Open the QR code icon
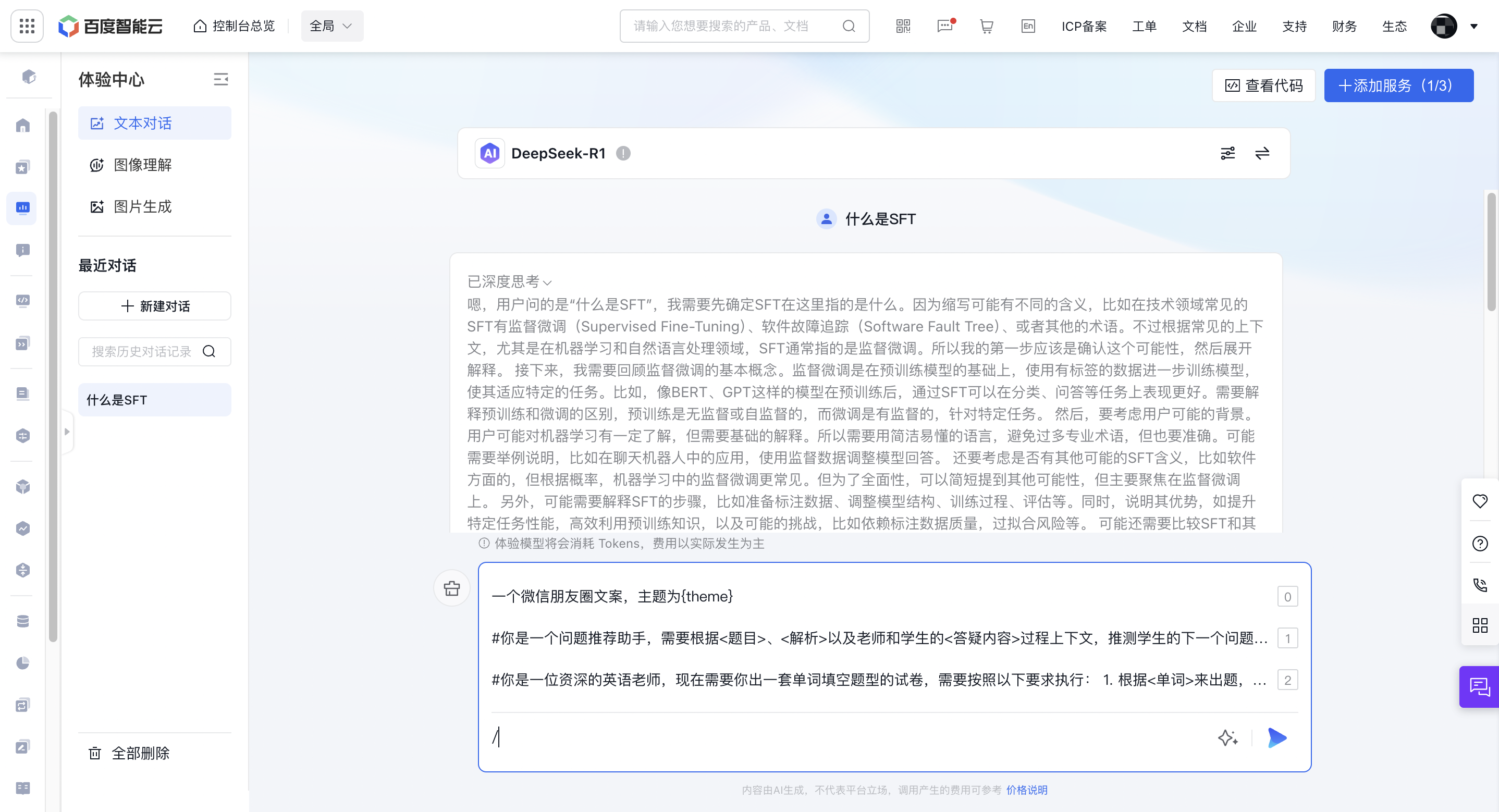Image resolution: width=1499 pixels, height=812 pixels. click(x=903, y=26)
